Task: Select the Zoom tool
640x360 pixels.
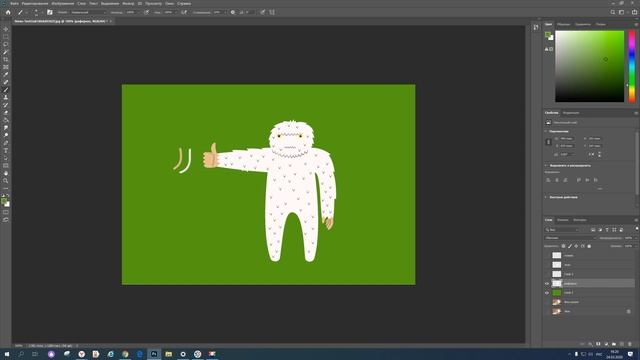Action: (6, 181)
